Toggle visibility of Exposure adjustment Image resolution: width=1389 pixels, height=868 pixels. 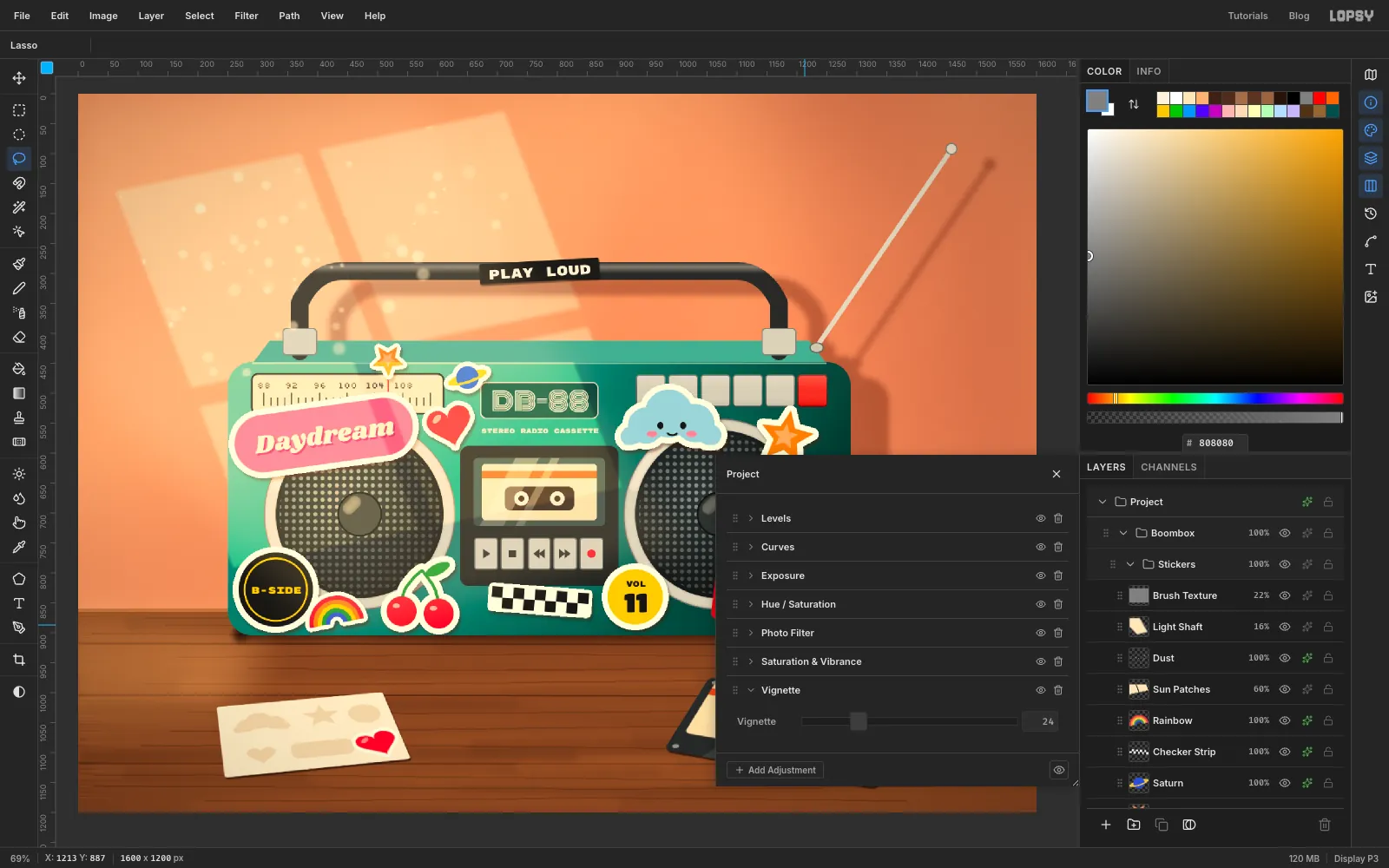[x=1040, y=575]
